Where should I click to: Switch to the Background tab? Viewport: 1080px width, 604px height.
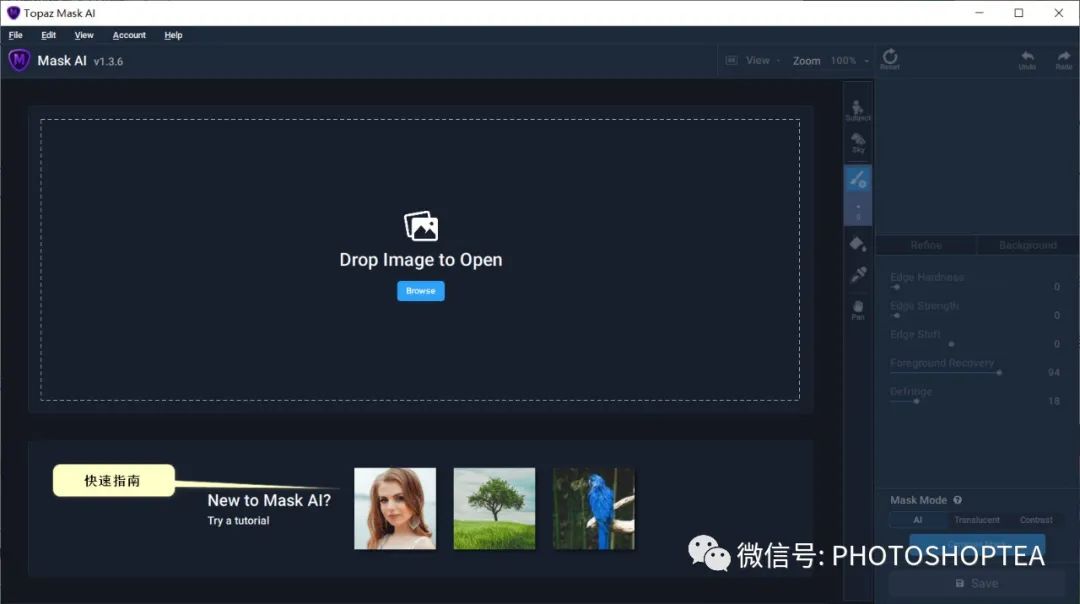(1028, 245)
